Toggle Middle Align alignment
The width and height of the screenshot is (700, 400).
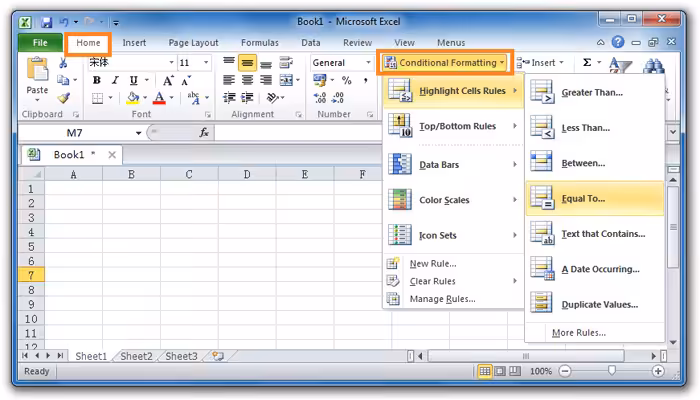(247, 63)
